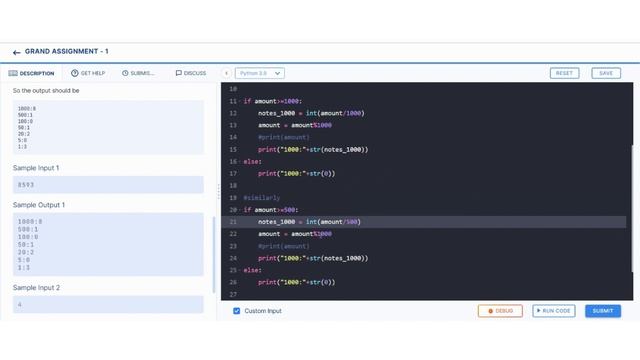Open the Submissions tab
The image size is (640, 360).
pyautogui.click(x=138, y=73)
